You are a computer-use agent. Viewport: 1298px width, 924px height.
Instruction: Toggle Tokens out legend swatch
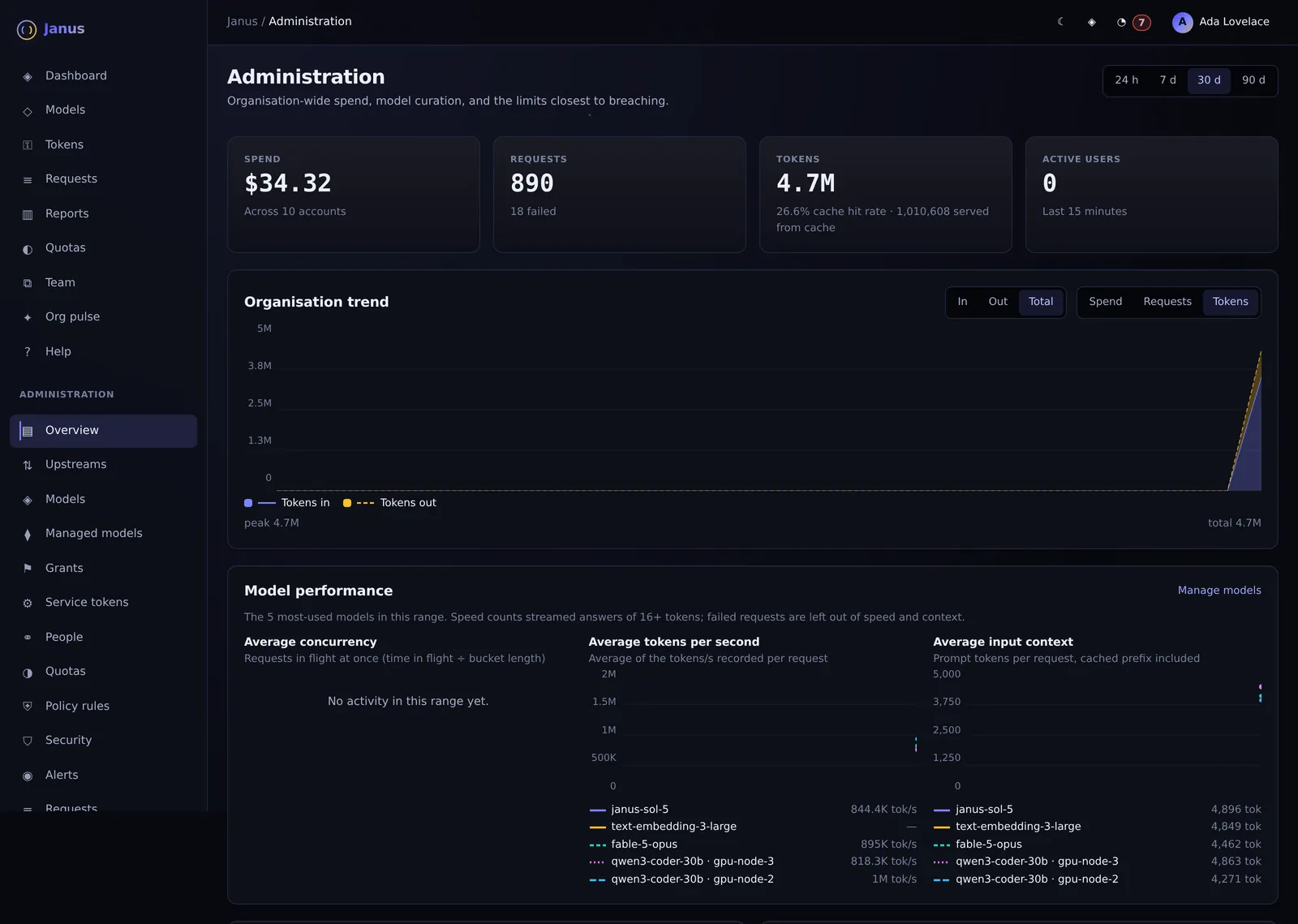(347, 503)
